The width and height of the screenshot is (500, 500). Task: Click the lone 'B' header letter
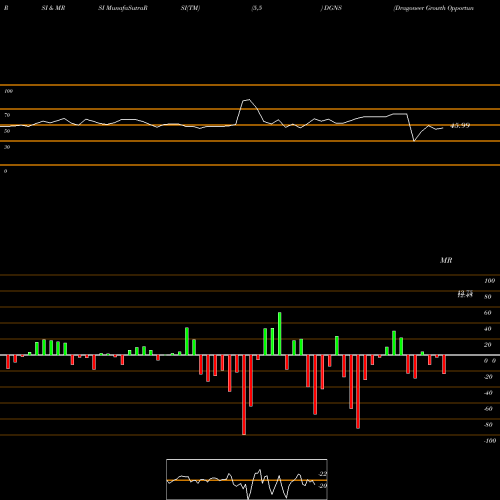point(6,8)
